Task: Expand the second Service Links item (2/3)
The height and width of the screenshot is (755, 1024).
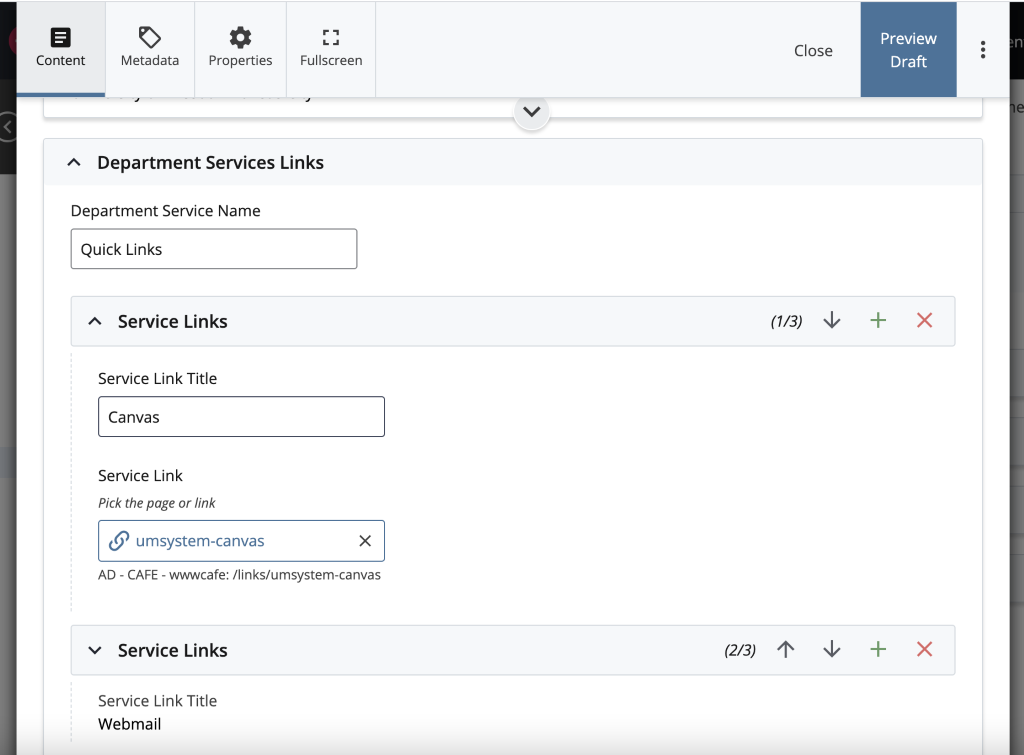Action: 95,651
